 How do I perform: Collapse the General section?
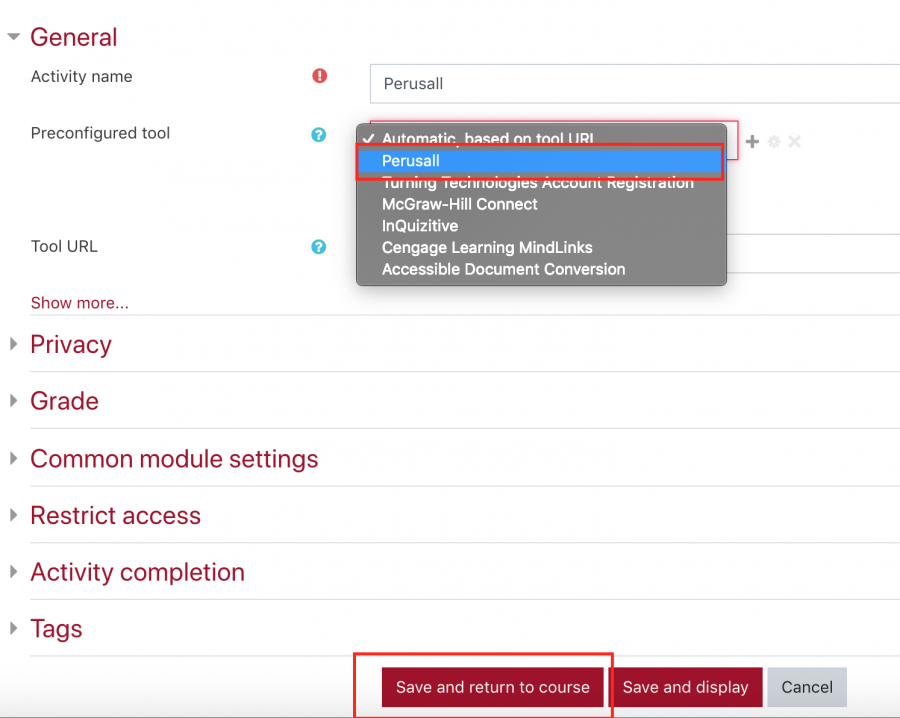pos(14,37)
